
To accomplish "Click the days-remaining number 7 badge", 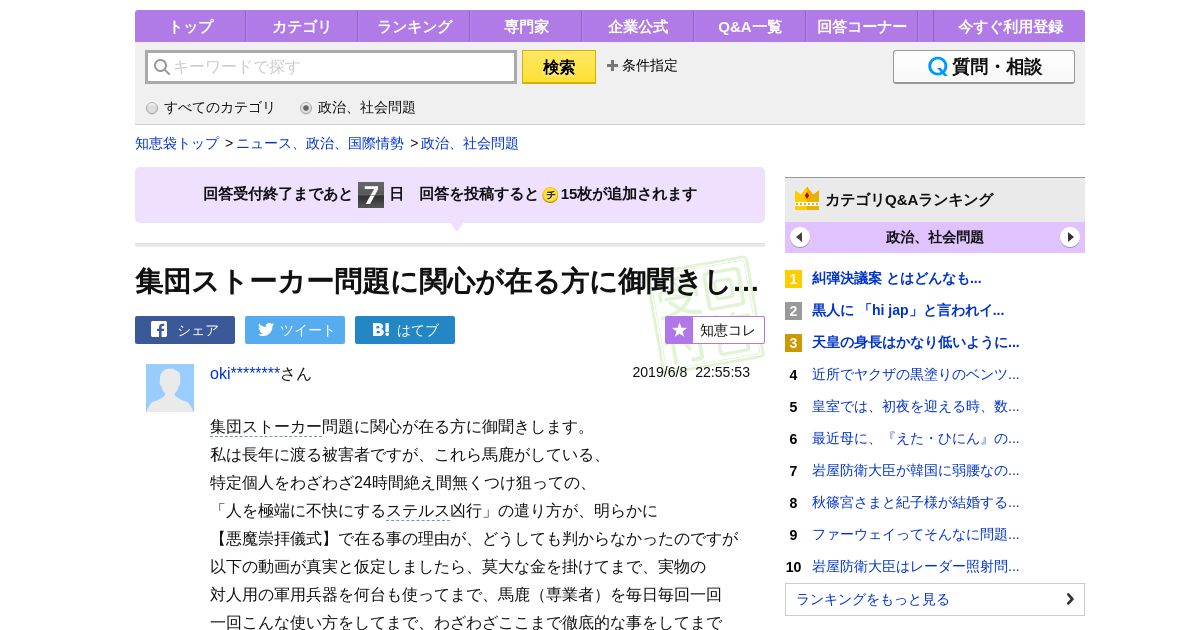I will 371,195.
